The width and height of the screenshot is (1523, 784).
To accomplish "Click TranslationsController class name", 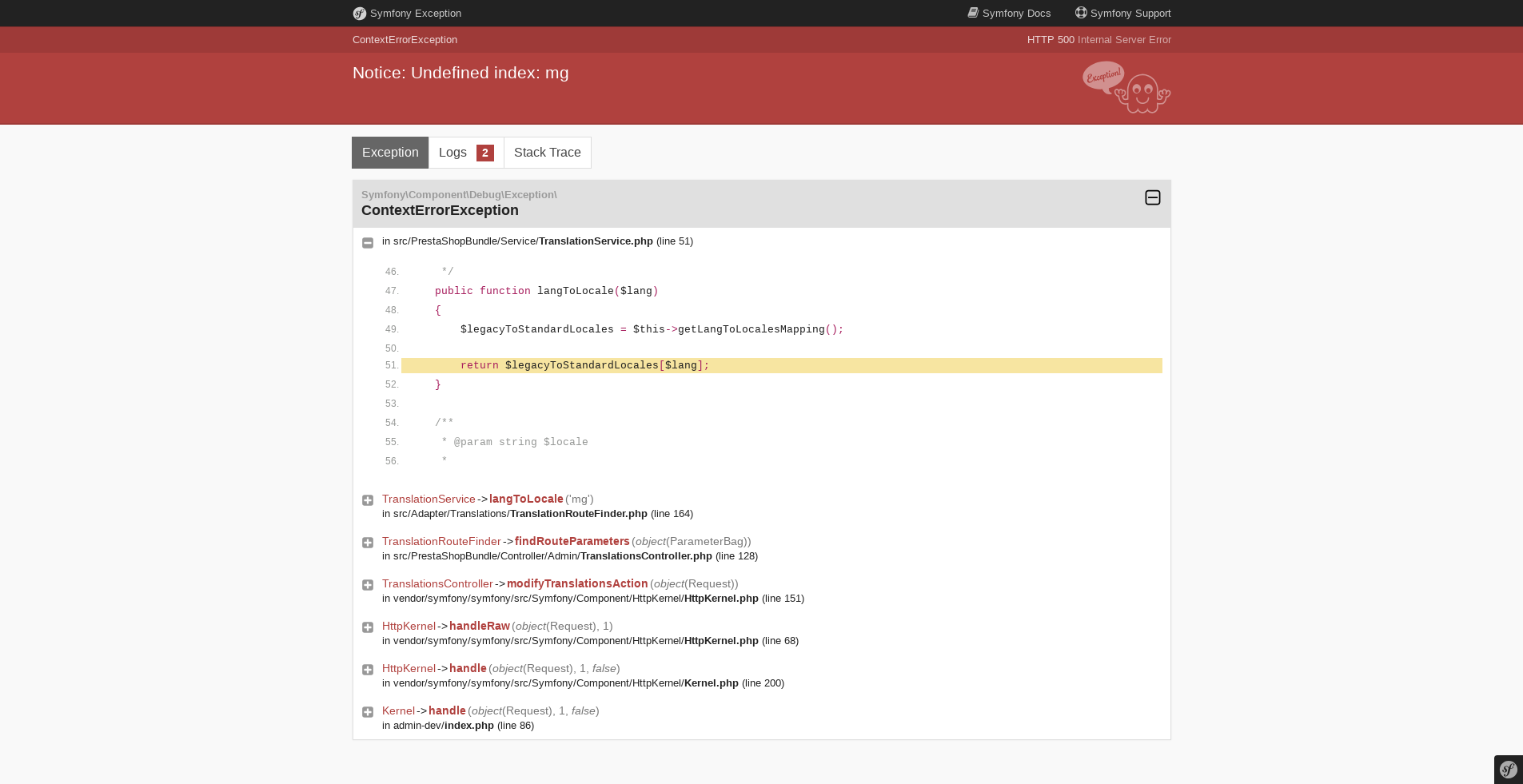I will 437,583.
